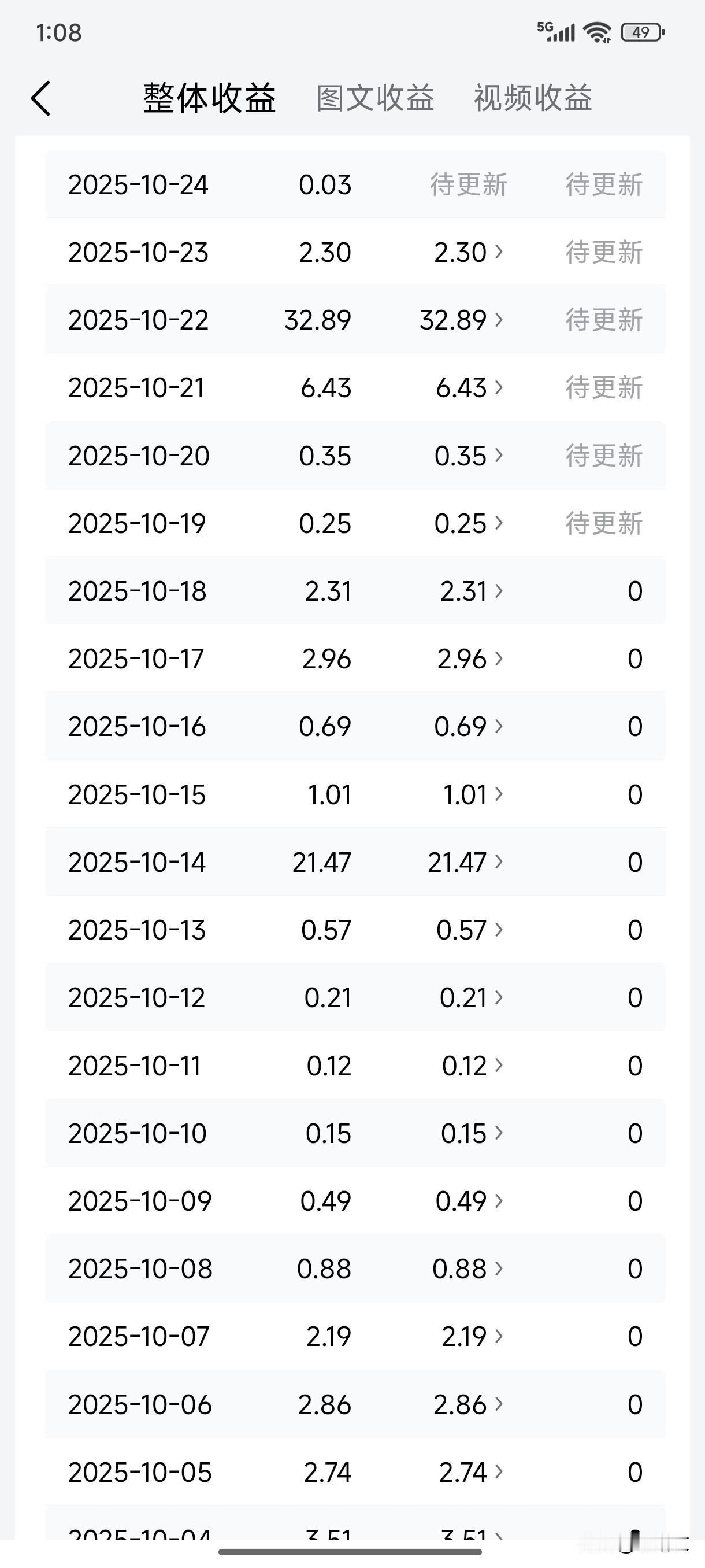Switch to the 图文收益 tab
Image resolution: width=705 pixels, height=1568 pixels.
click(374, 98)
